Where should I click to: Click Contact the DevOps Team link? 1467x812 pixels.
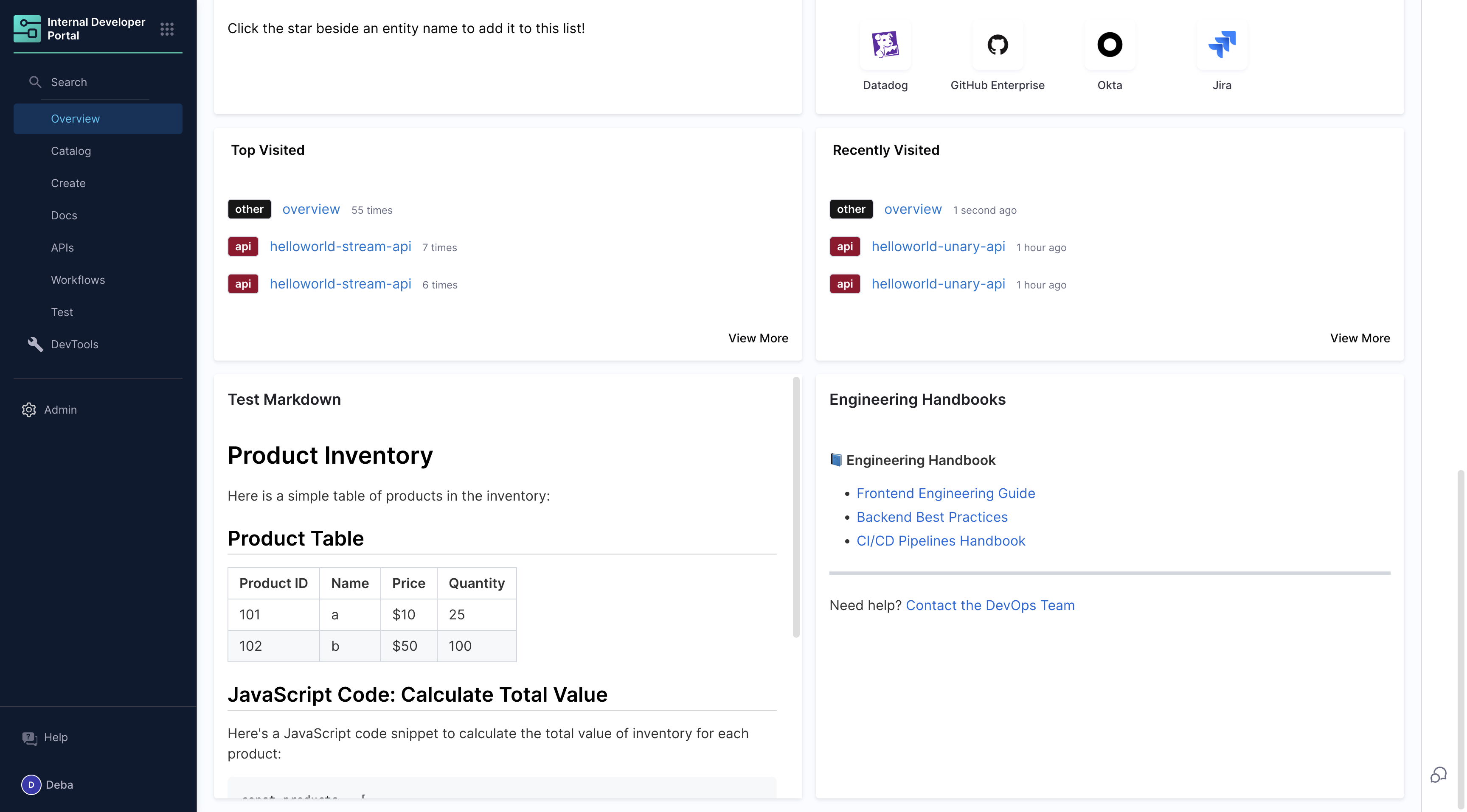coord(990,605)
